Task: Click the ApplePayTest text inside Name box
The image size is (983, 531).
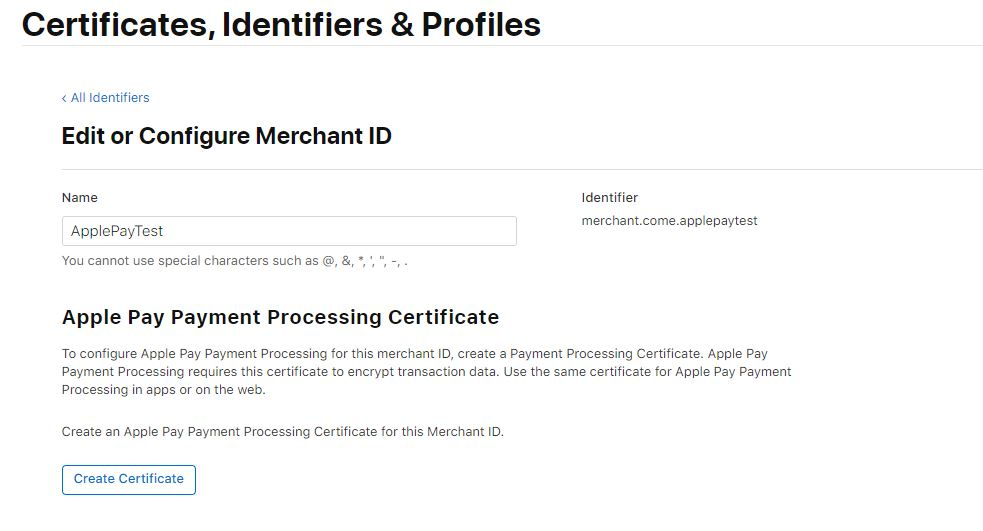Action: coord(117,231)
